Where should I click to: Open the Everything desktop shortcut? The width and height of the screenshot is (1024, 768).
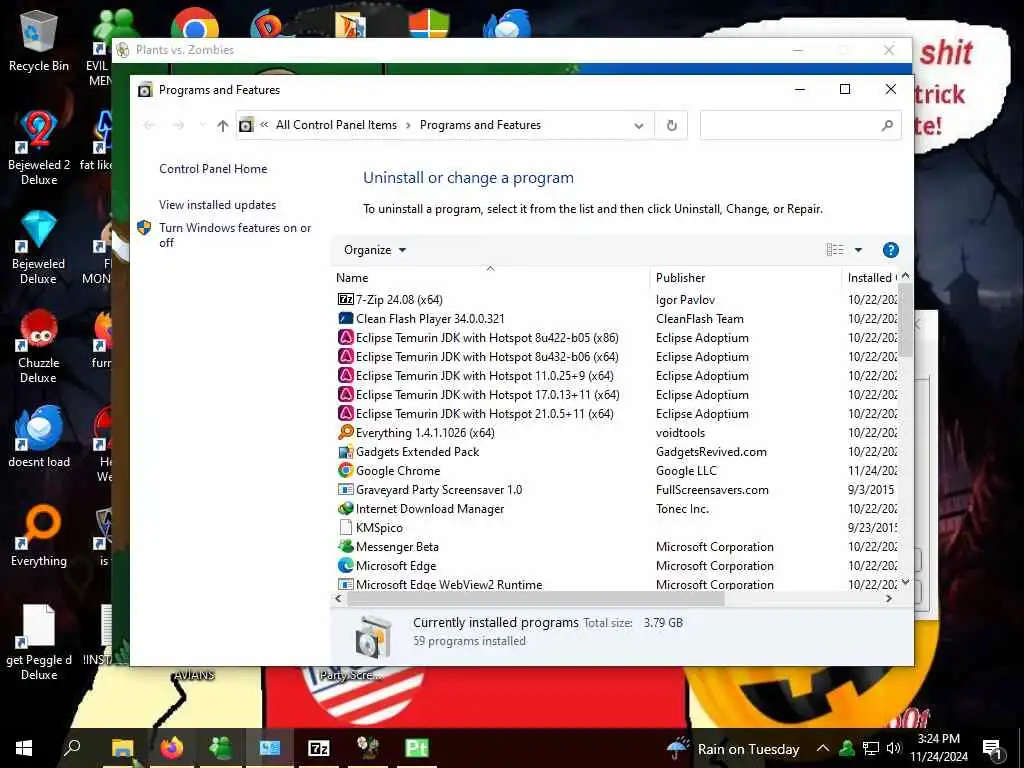click(x=39, y=536)
